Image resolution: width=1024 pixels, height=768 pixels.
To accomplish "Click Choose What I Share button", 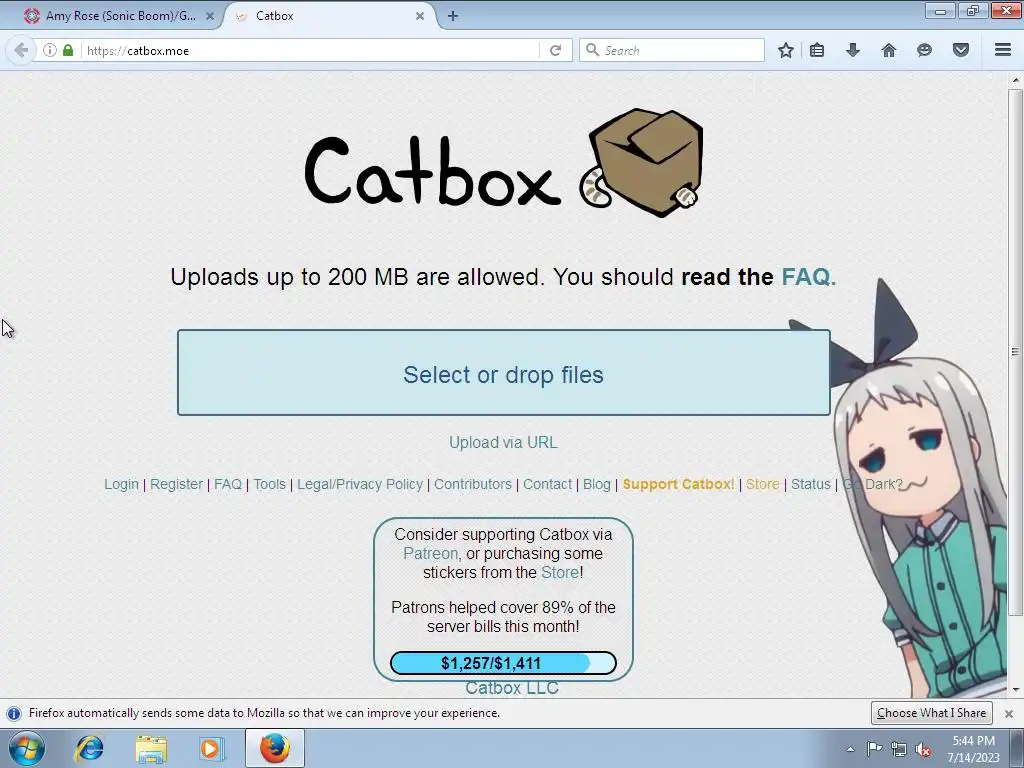I will [931, 712].
